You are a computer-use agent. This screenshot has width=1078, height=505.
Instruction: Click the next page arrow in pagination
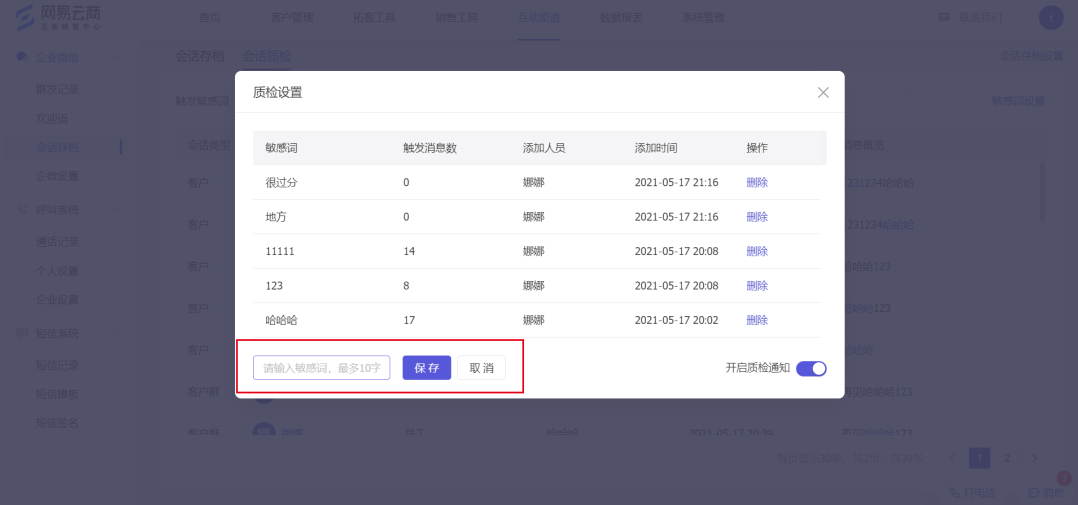click(1033, 458)
